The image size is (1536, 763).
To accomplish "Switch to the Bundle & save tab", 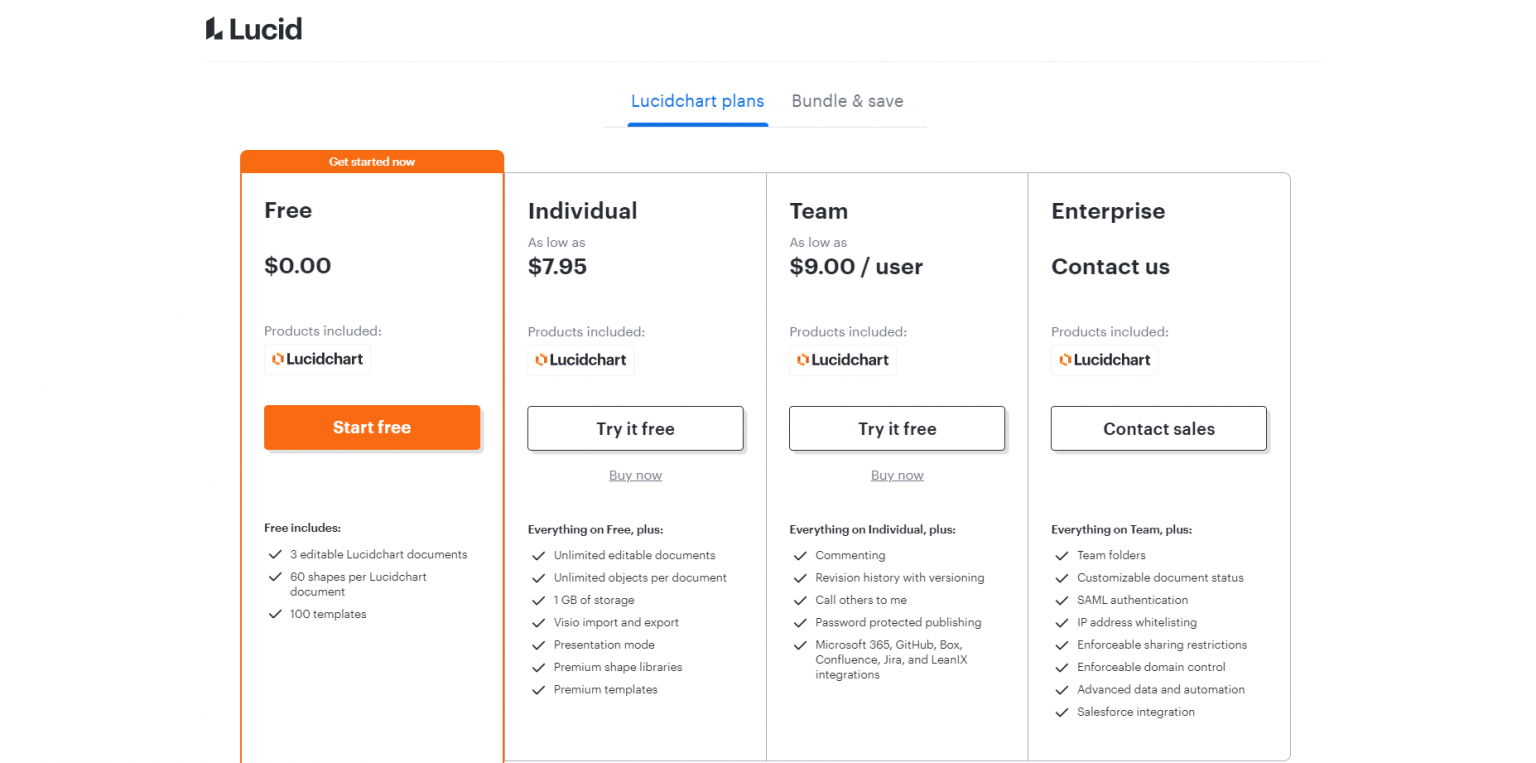I will (x=847, y=101).
